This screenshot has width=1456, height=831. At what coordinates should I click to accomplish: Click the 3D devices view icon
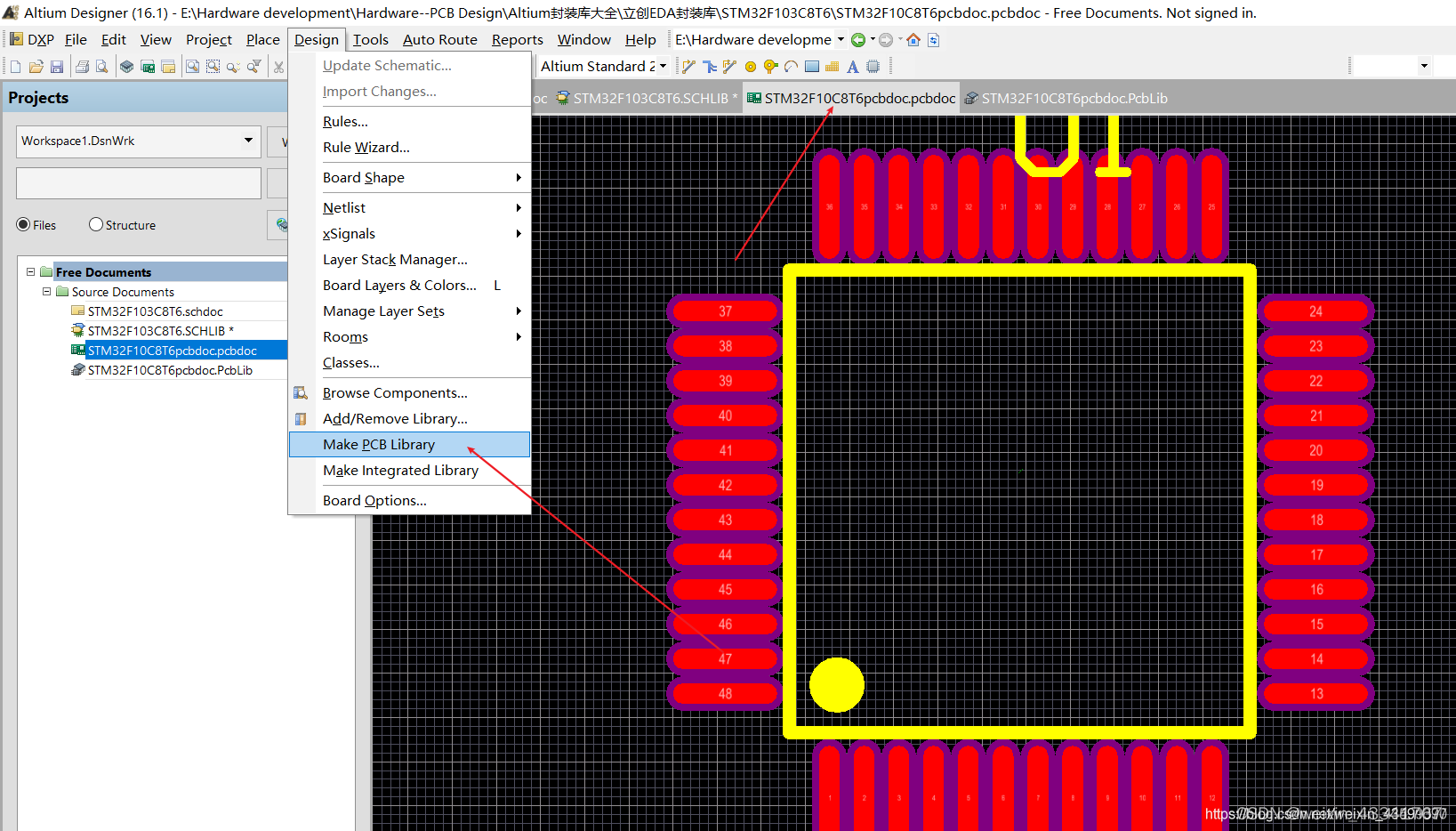(127, 67)
